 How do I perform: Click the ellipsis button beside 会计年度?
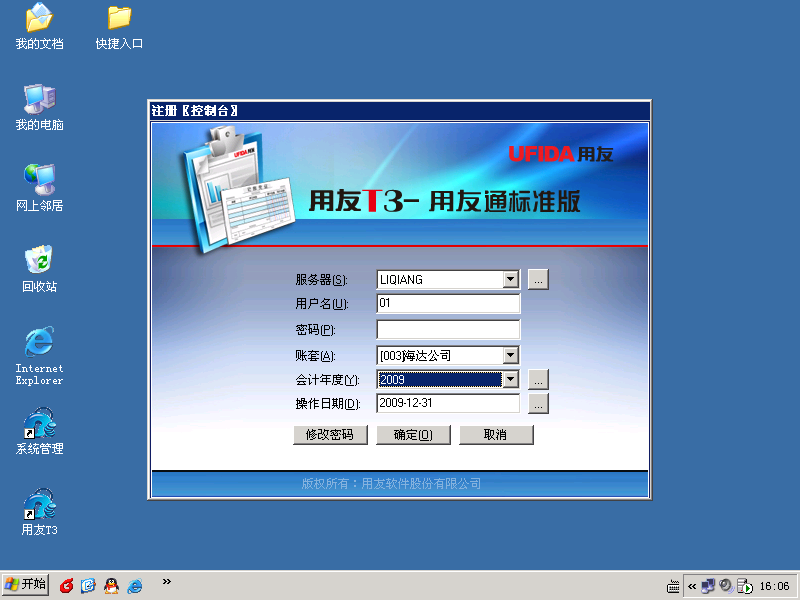(x=538, y=380)
